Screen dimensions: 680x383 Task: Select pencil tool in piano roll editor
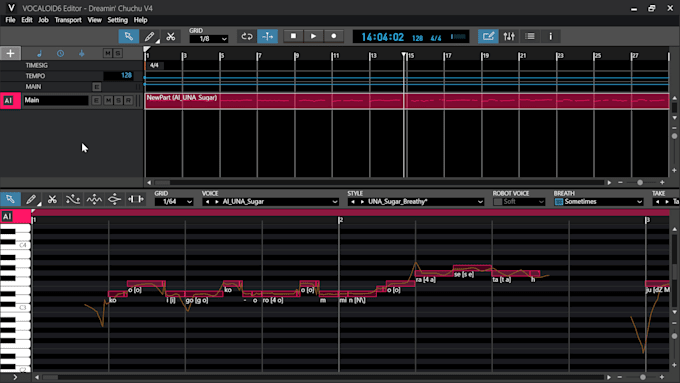tap(31, 200)
